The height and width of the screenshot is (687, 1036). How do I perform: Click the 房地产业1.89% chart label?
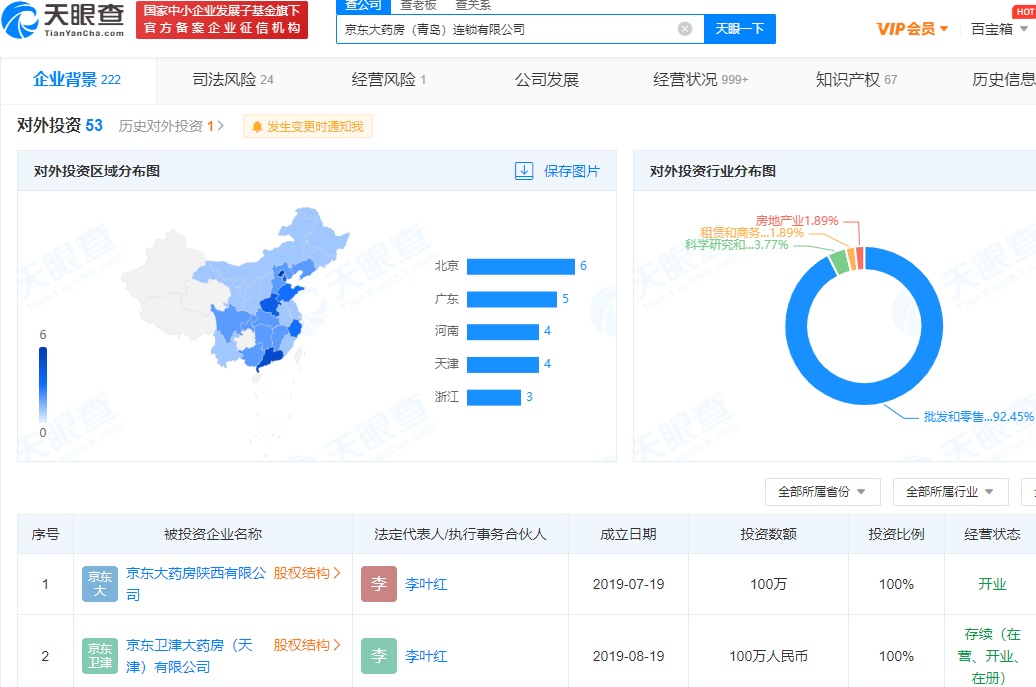(797, 221)
